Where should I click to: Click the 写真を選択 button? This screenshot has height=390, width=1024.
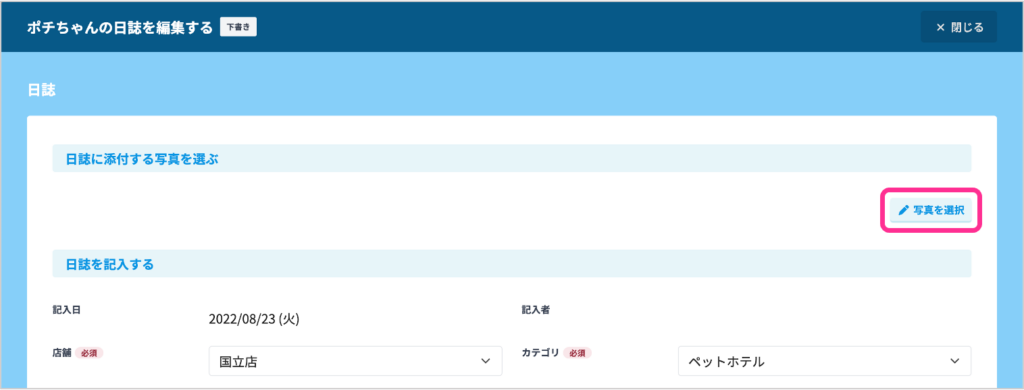[931, 210]
